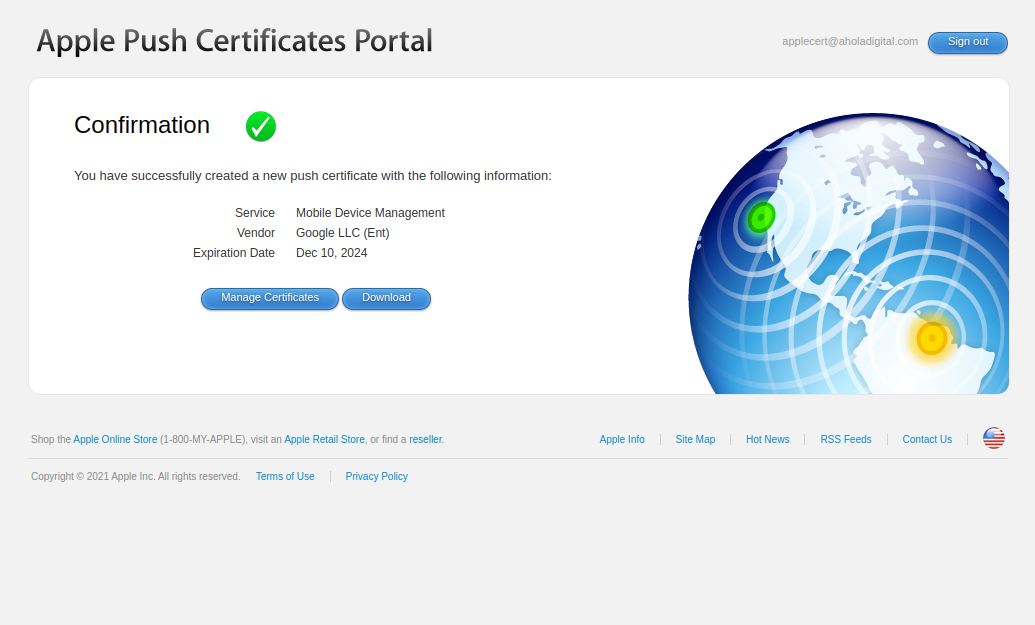Click the Vendor label
The image size is (1035, 625).
click(256, 233)
